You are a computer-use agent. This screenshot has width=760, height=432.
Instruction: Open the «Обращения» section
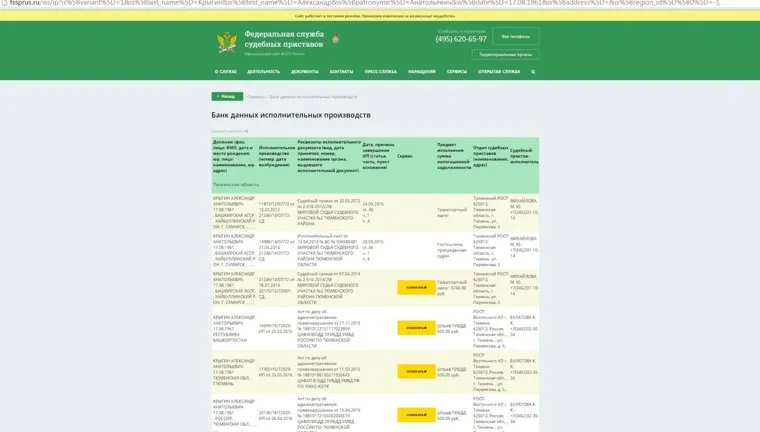point(422,72)
